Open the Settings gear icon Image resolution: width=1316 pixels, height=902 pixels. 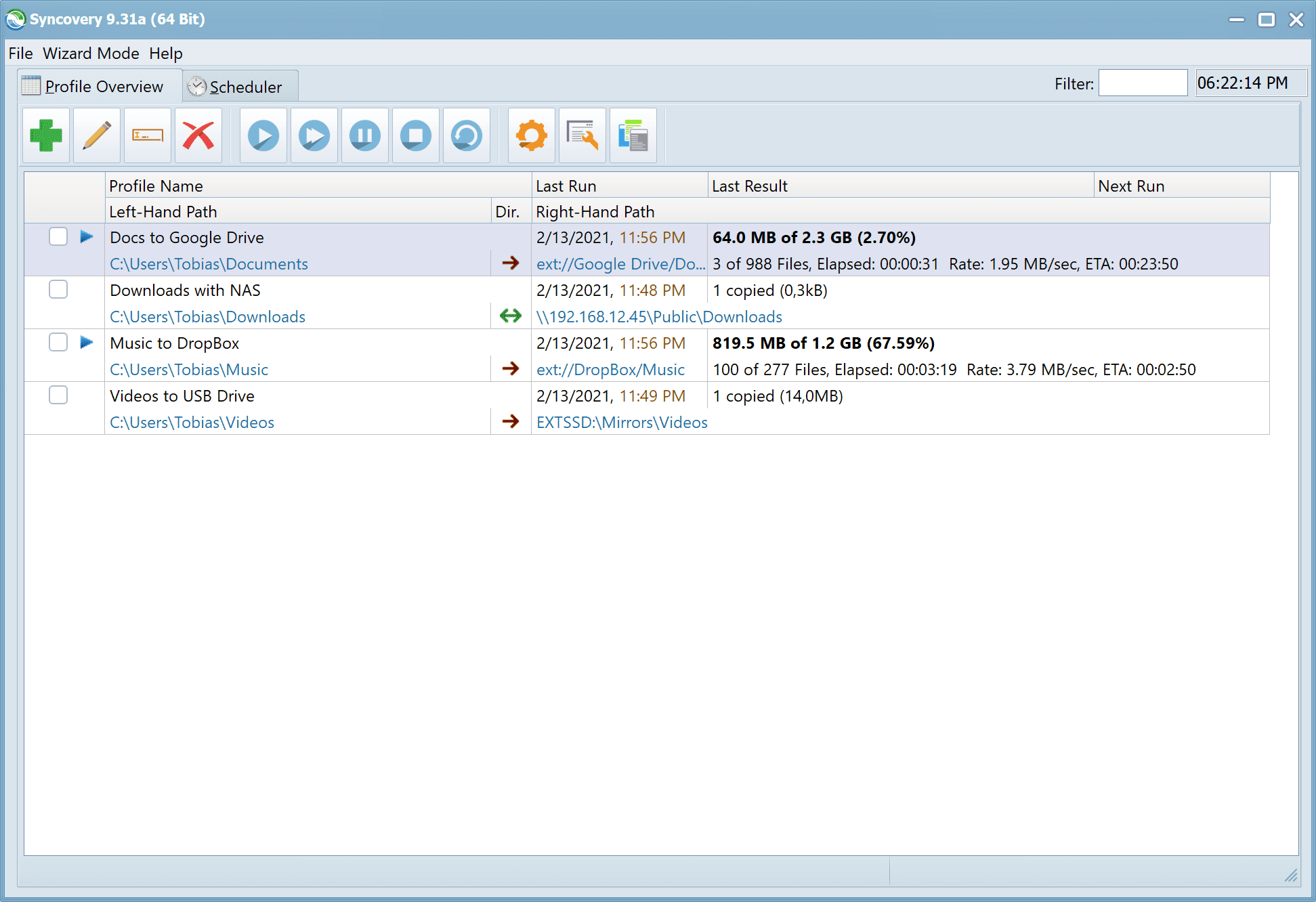tap(532, 135)
